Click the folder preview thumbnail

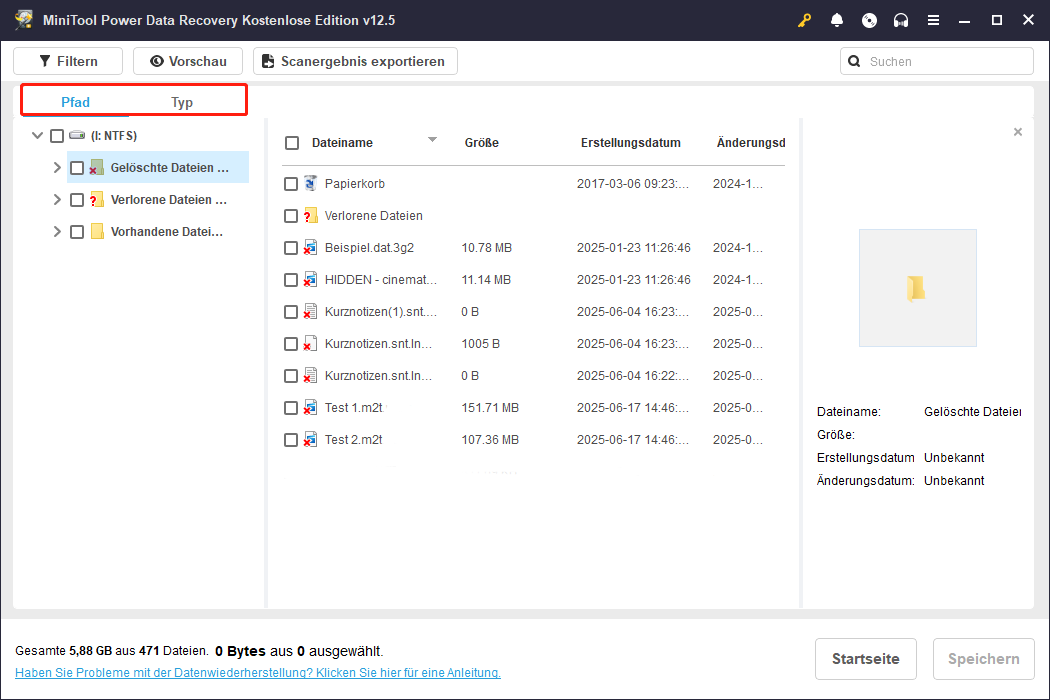click(x=917, y=288)
